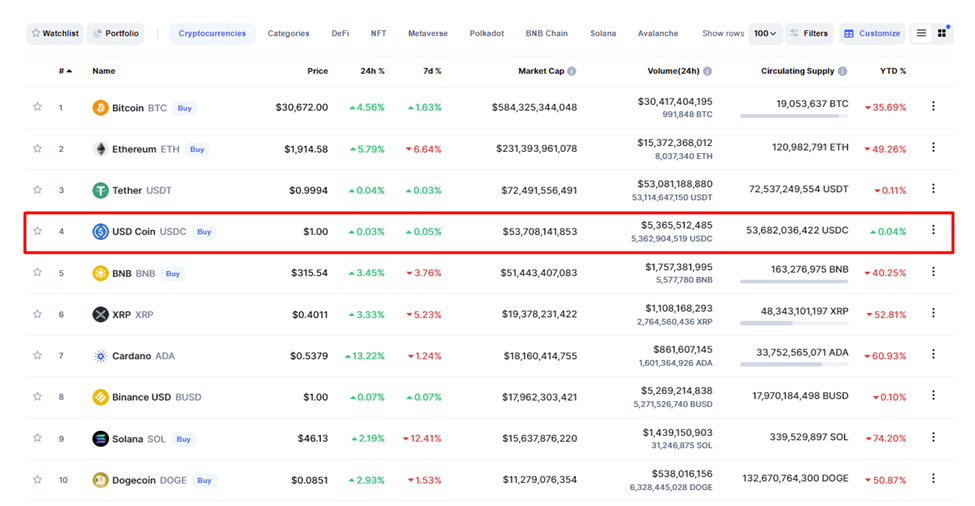Click the Bitcoin logo icon
This screenshot has height=506, width=975.
tap(100, 107)
